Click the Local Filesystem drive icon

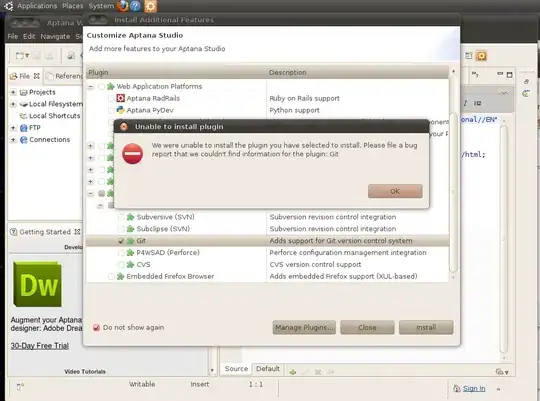pyautogui.click(x=23, y=104)
